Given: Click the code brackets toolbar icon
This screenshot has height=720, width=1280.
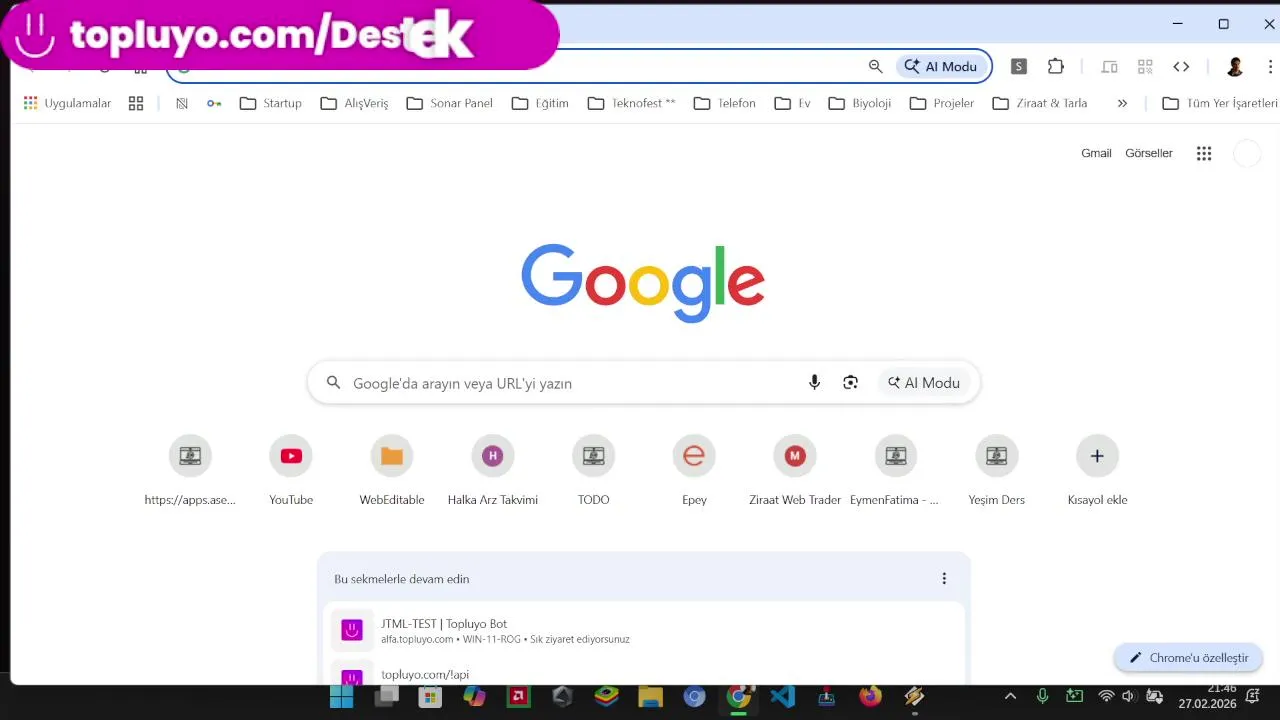Looking at the screenshot, I should (x=1181, y=67).
